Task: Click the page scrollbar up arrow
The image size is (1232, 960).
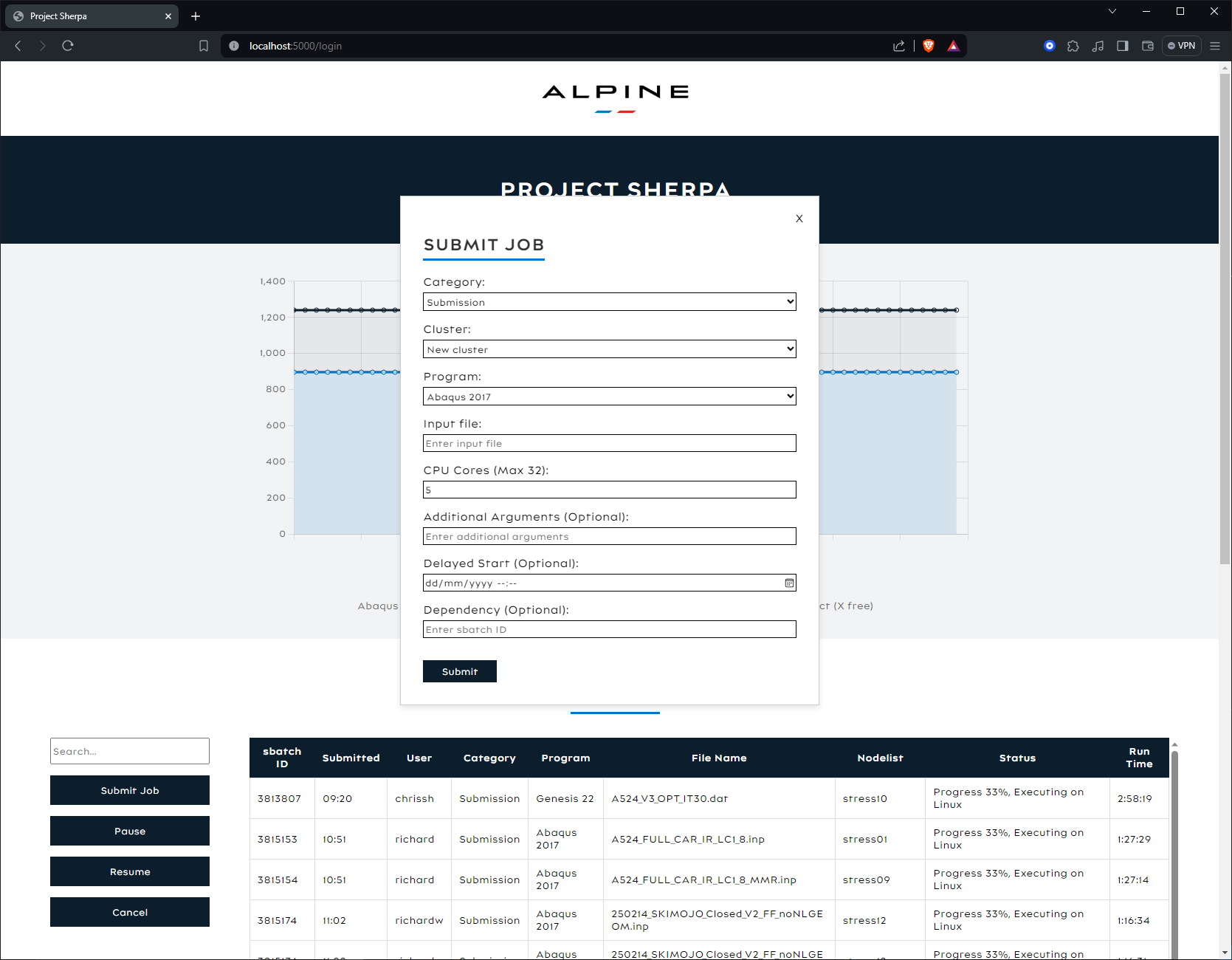Action: pos(1225,67)
